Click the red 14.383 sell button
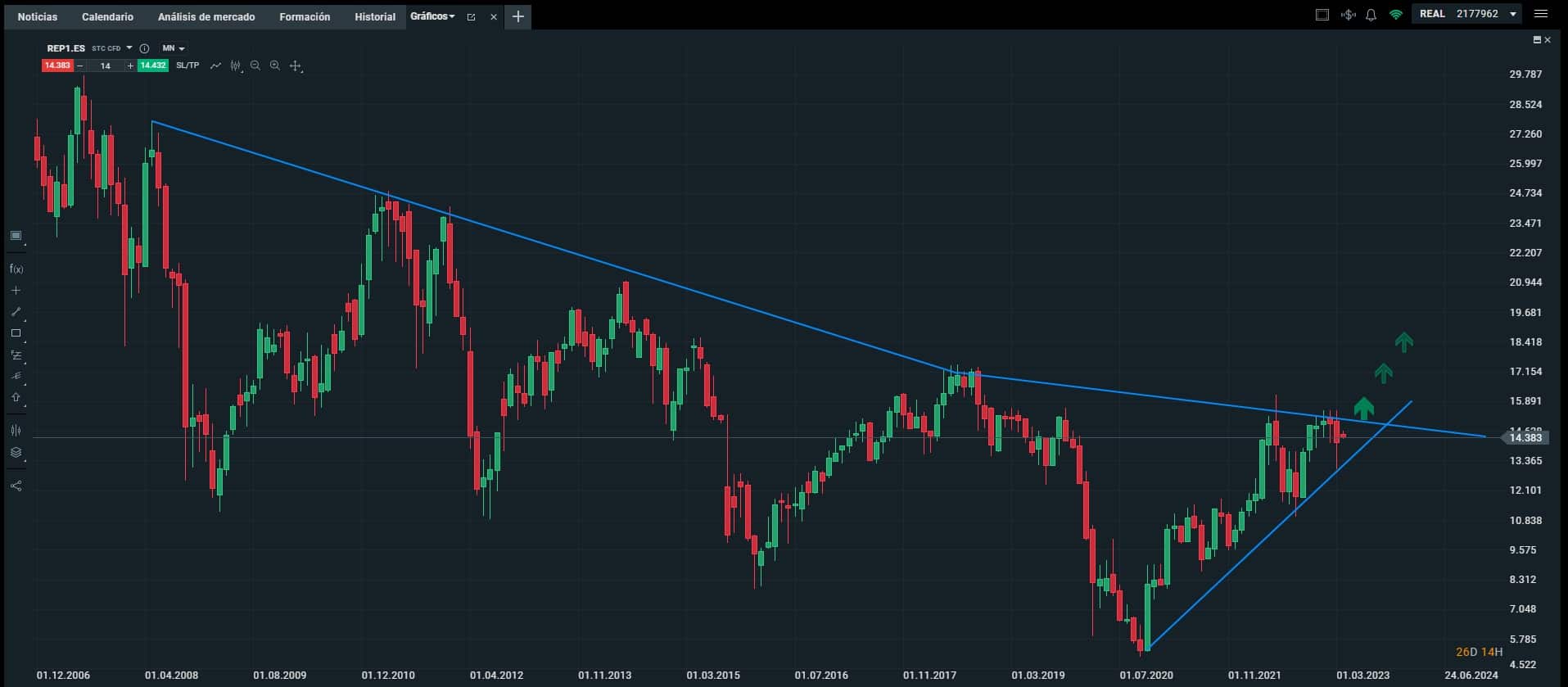 coord(57,66)
